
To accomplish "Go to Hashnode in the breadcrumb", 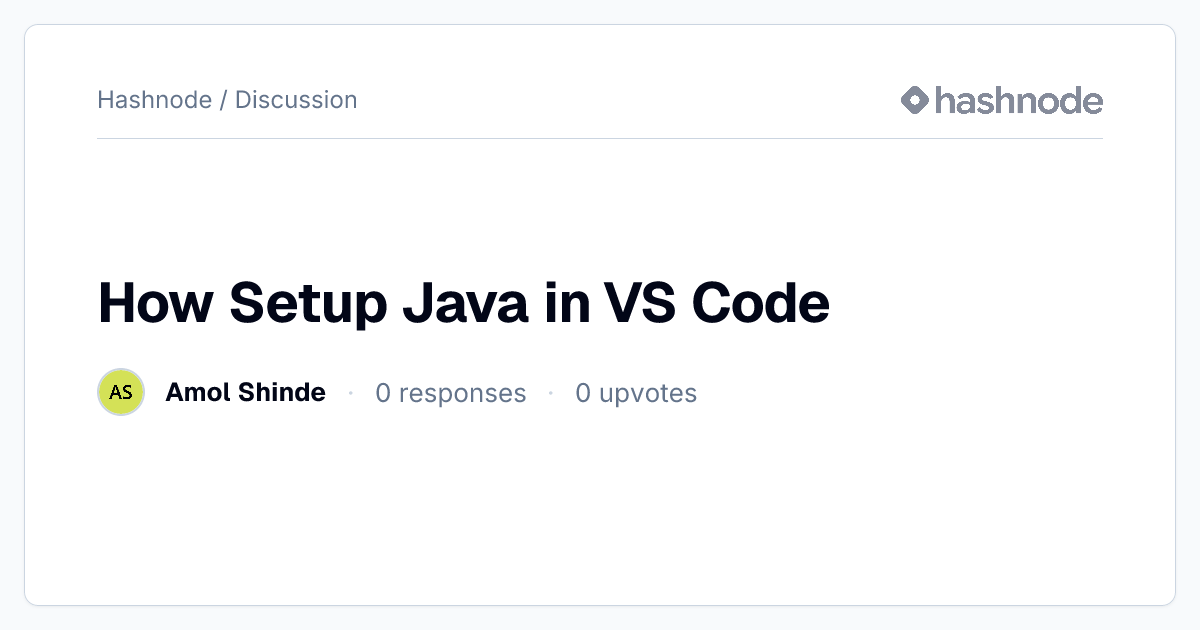I will pos(154,100).
